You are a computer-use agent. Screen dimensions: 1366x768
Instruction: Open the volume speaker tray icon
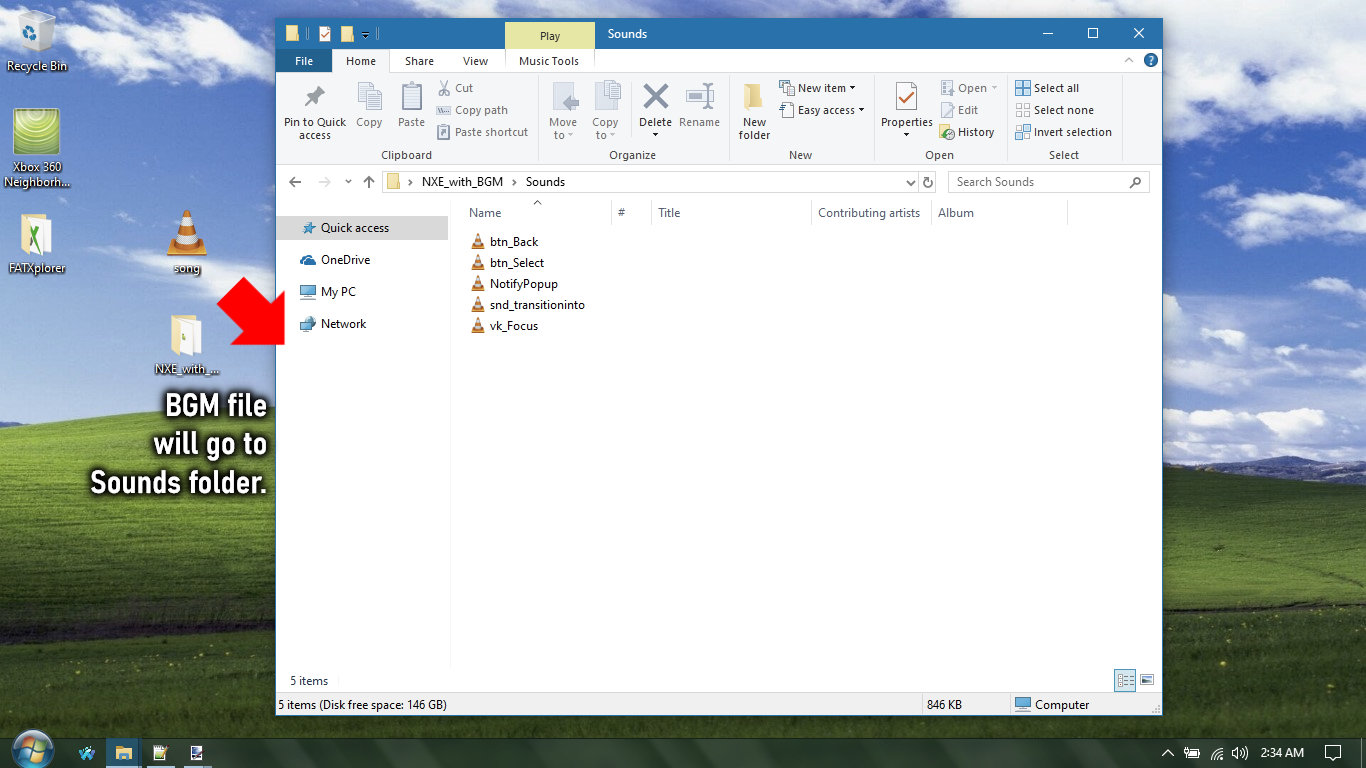coord(1240,753)
